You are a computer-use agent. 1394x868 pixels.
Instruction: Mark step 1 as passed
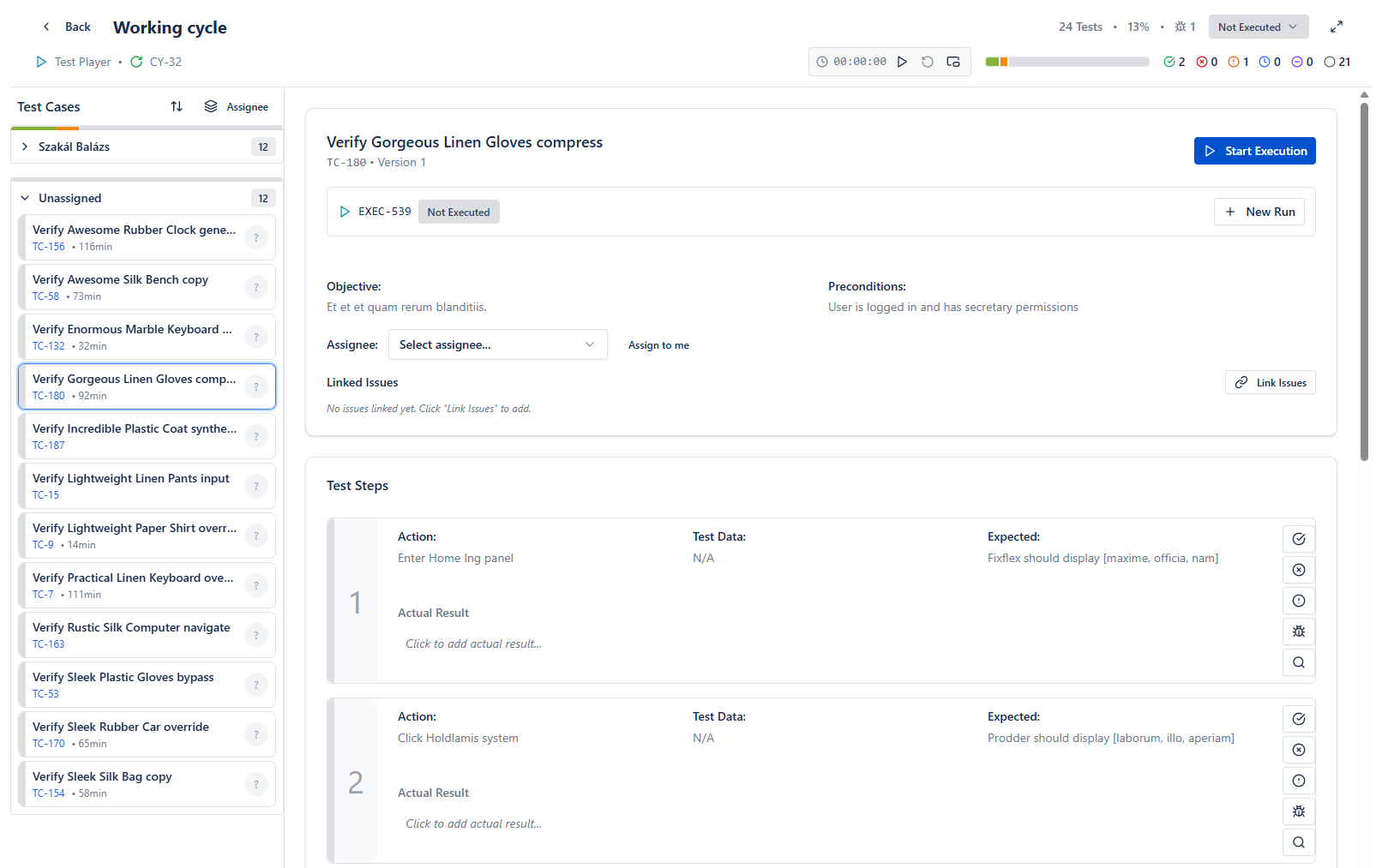click(1298, 539)
